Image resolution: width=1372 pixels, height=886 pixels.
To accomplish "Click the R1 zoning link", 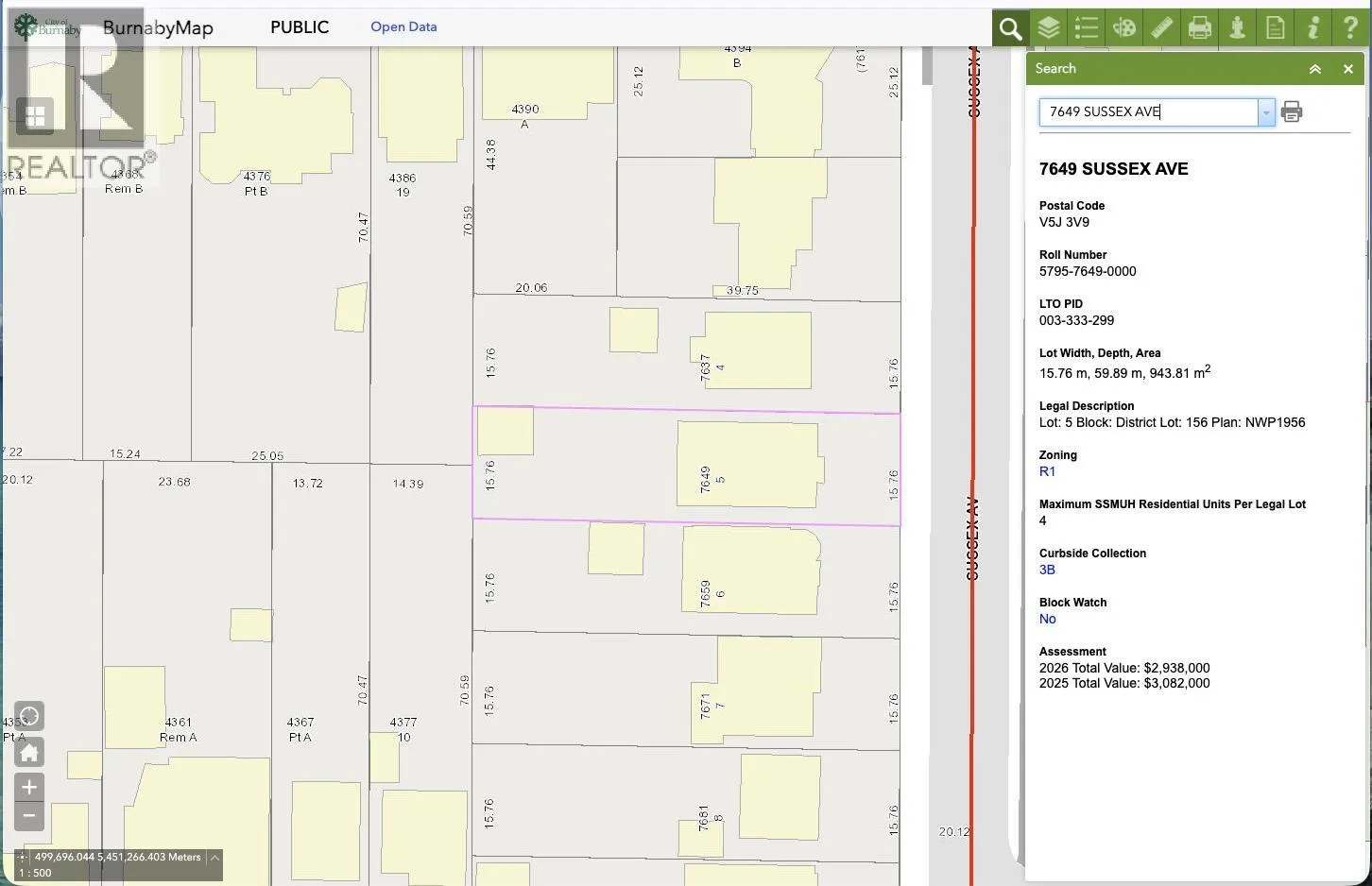I will [1047, 471].
